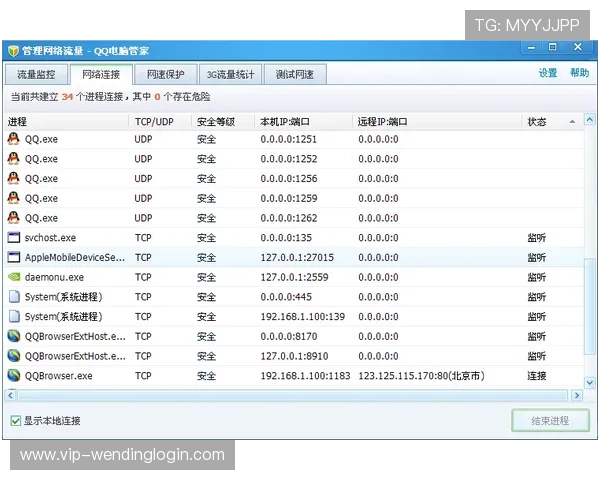The width and height of the screenshot is (600, 480).
Task: Click the QQ penguin icon for port 1262
Action: [x=13, y=217]
